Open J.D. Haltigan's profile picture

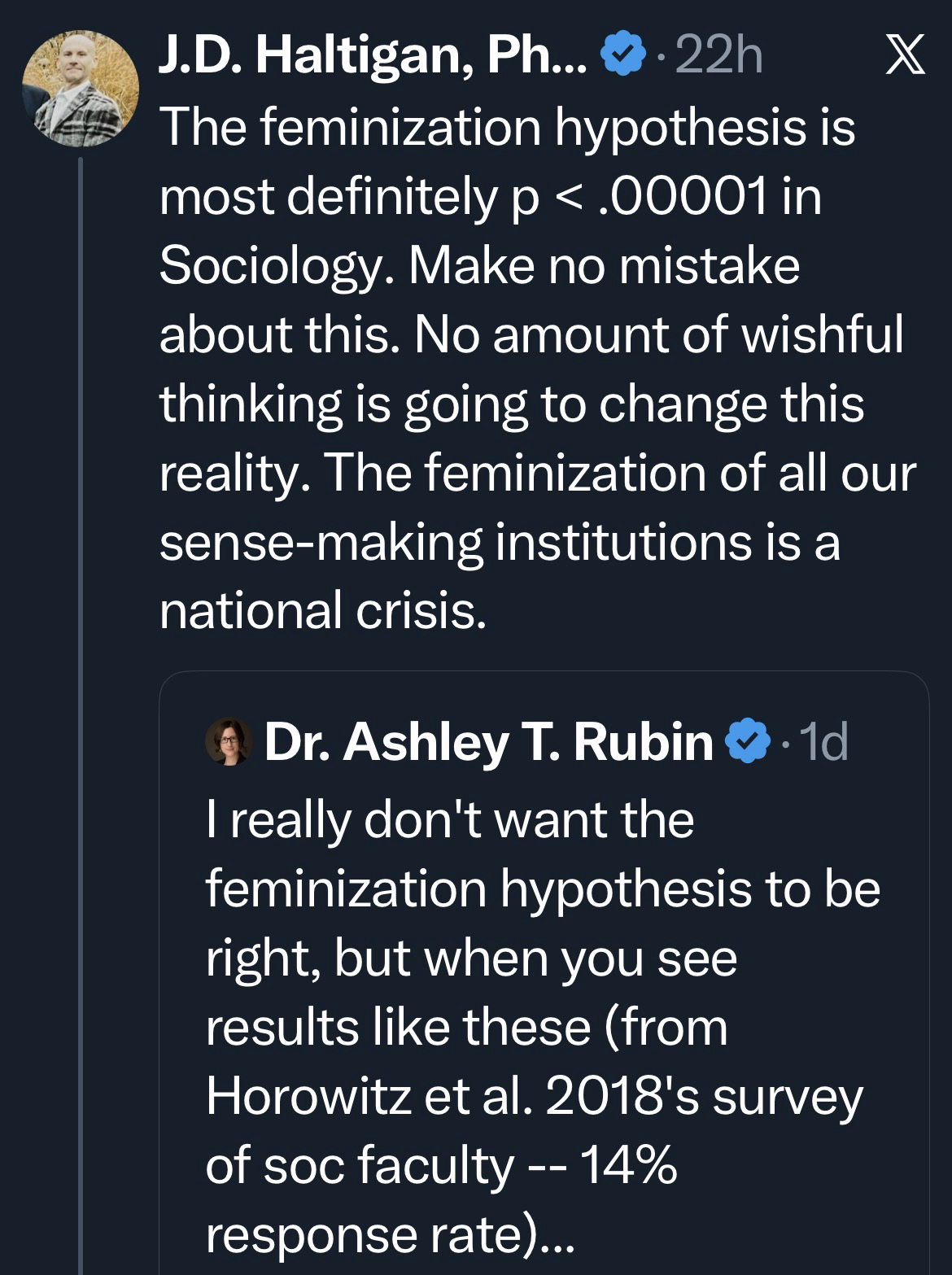point(79,90)
